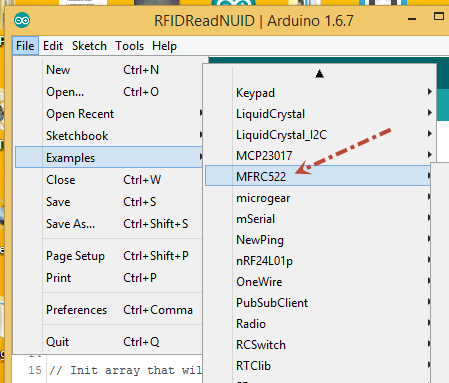Select PubSubClient in the examples list
This screenshot has width=449, height=383.
318,303
